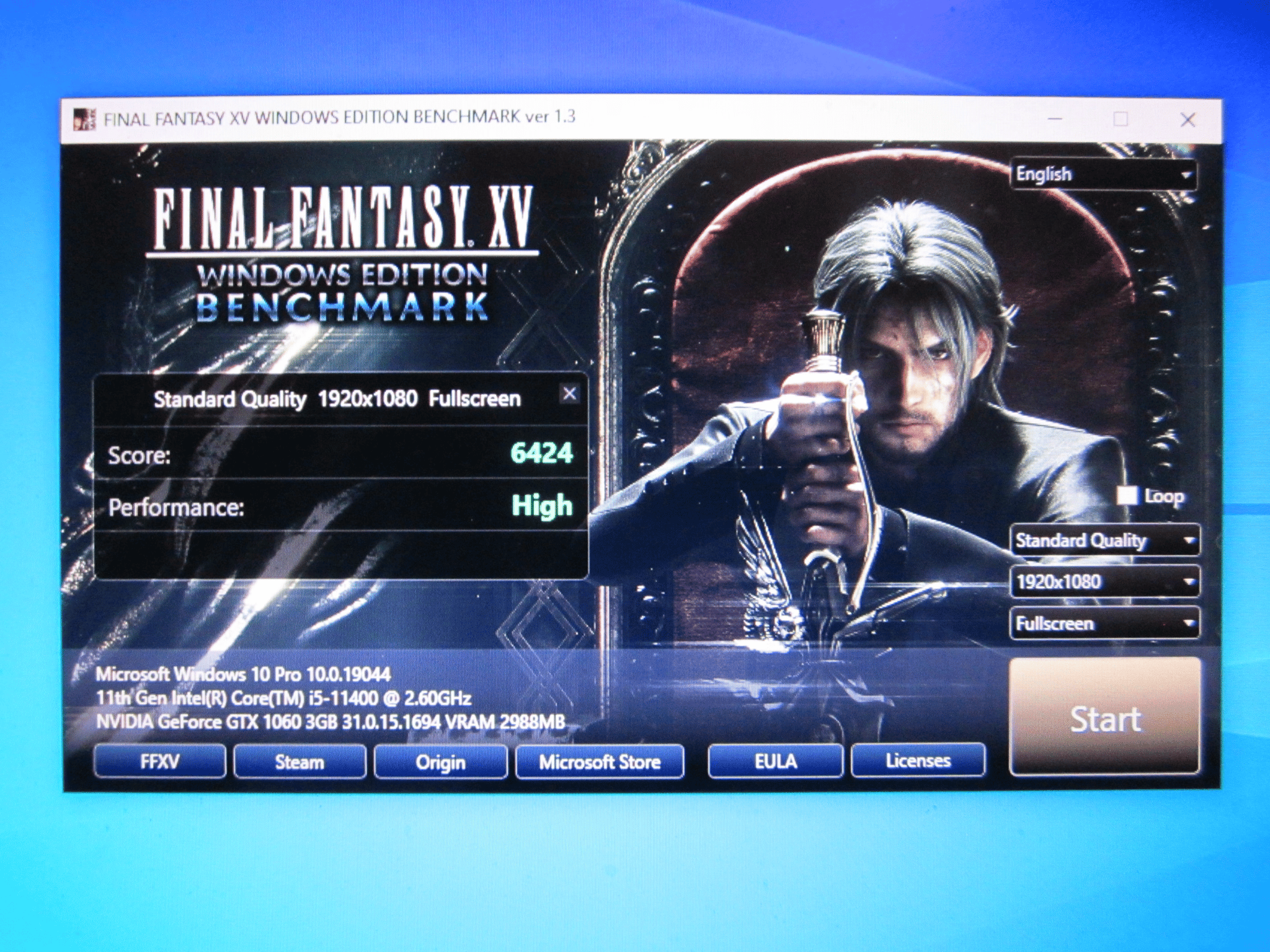This screenshot has width=1270, height=952.
Task: Expand the Fullscreen display mode dropdown
Action: click(1104, 624)
